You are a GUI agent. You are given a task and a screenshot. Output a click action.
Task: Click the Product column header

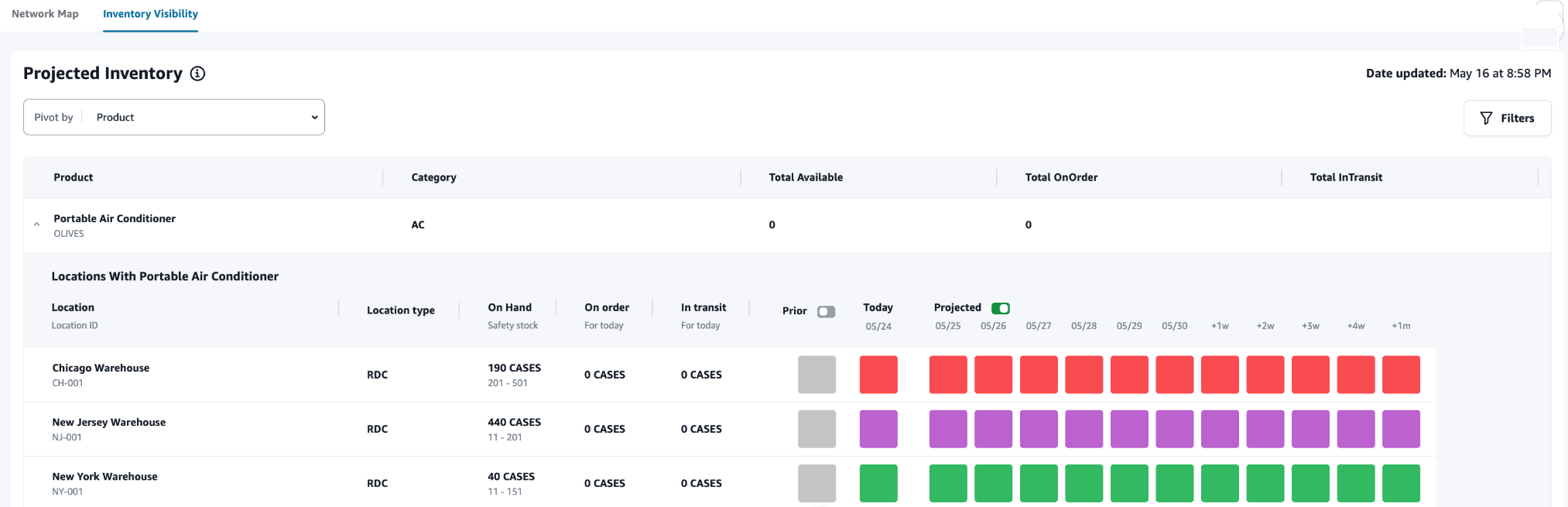pos(74,177)
